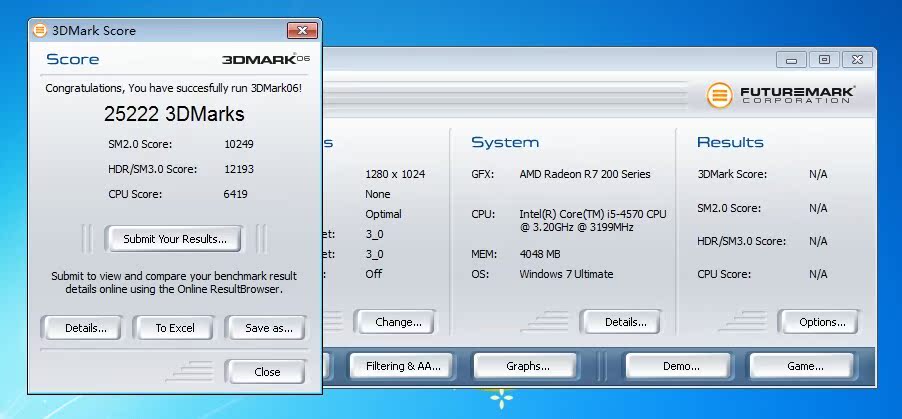Screen dimensions: 902x419
Task: Open Filtering & AA... settings
Action: tap(402, 366)
